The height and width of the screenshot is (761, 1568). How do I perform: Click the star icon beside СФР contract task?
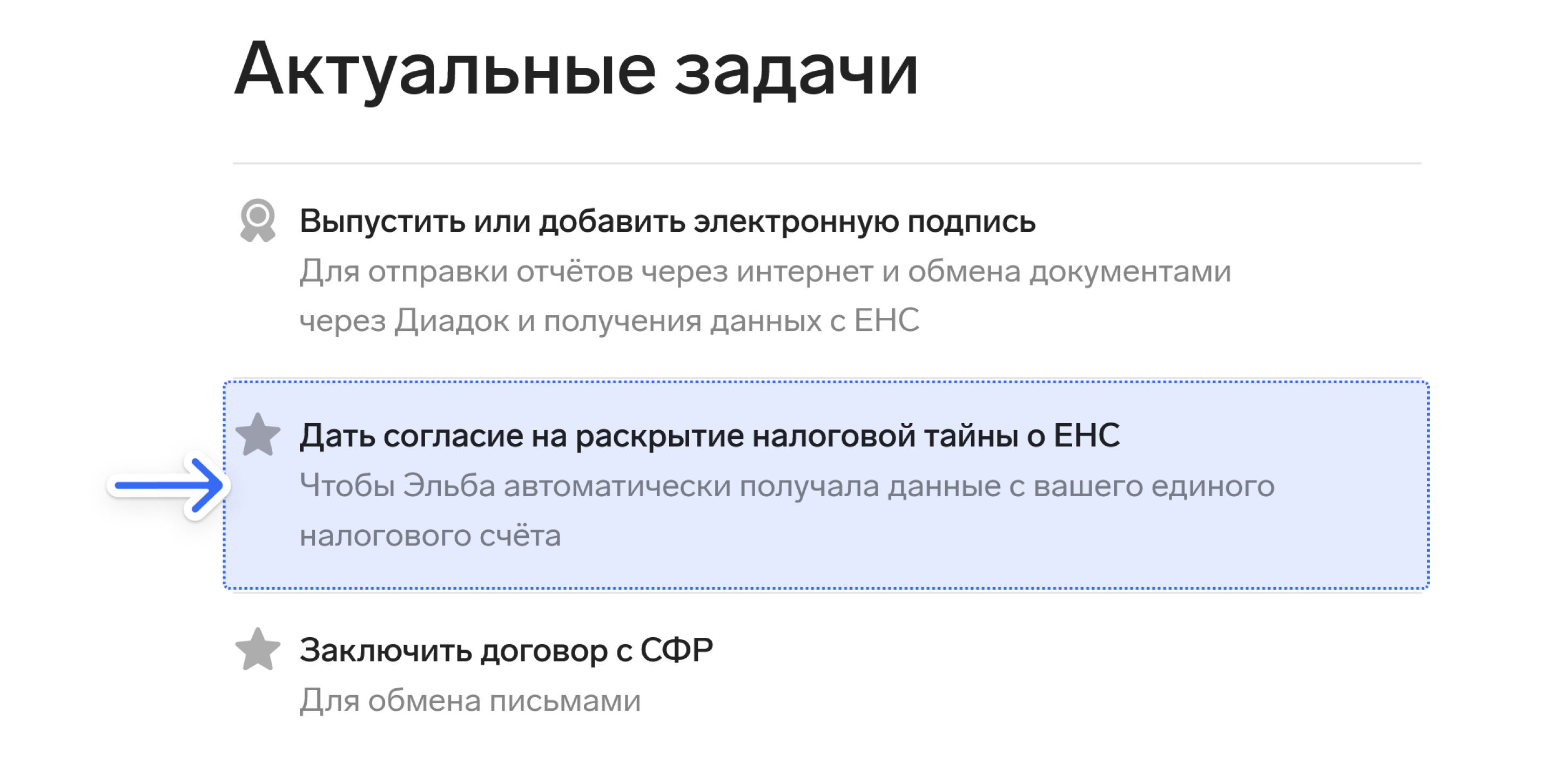258,650
